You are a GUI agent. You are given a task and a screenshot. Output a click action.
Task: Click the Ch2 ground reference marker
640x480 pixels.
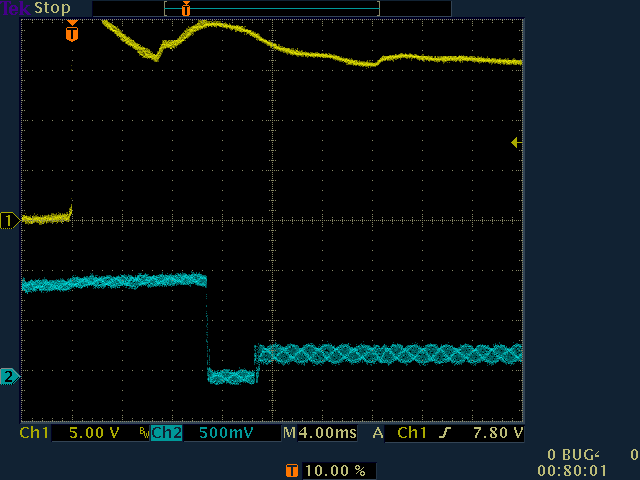[x=9, y=376]
